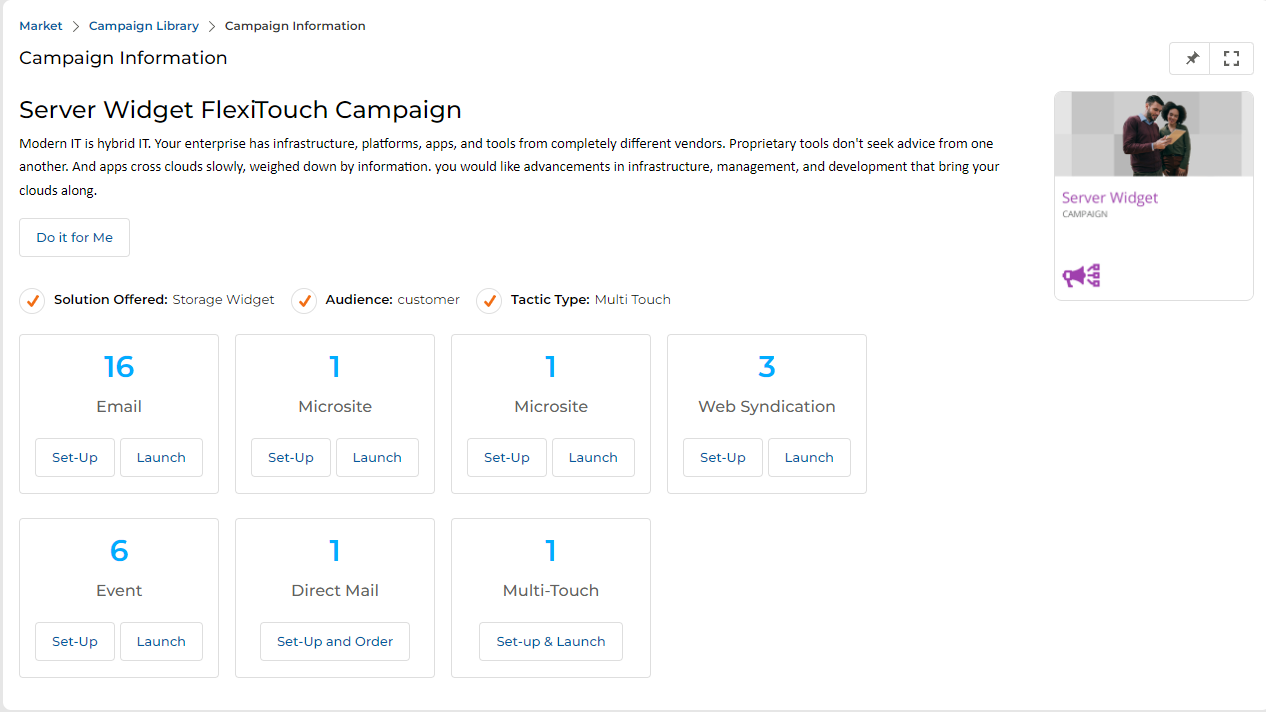Viewport: 1266px width, 712px height.
Task: Click the Email count 16
Action: [x=119, y=367]
